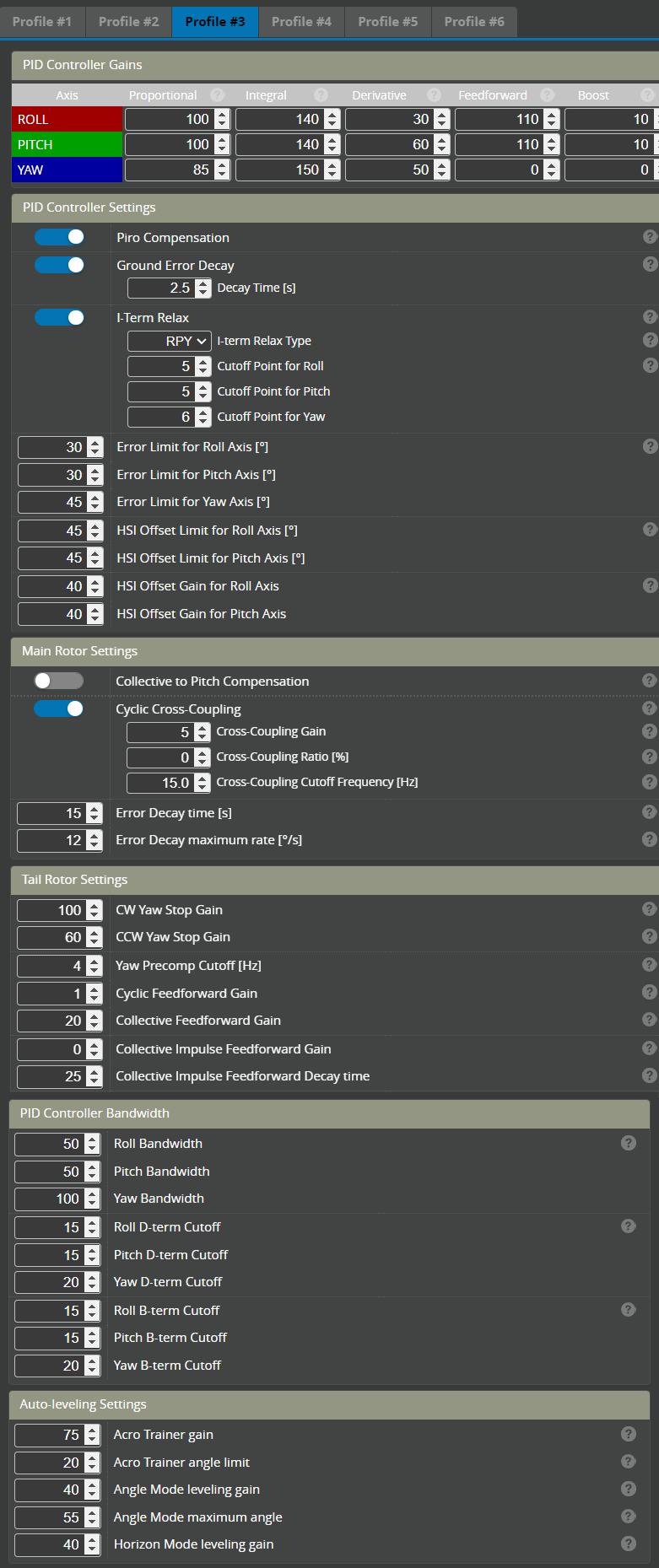The width and height of the screenshot is (659, 1568).
Task: Turn off Cyclic Cross-Coupling toggle
Action: [58, 709]
